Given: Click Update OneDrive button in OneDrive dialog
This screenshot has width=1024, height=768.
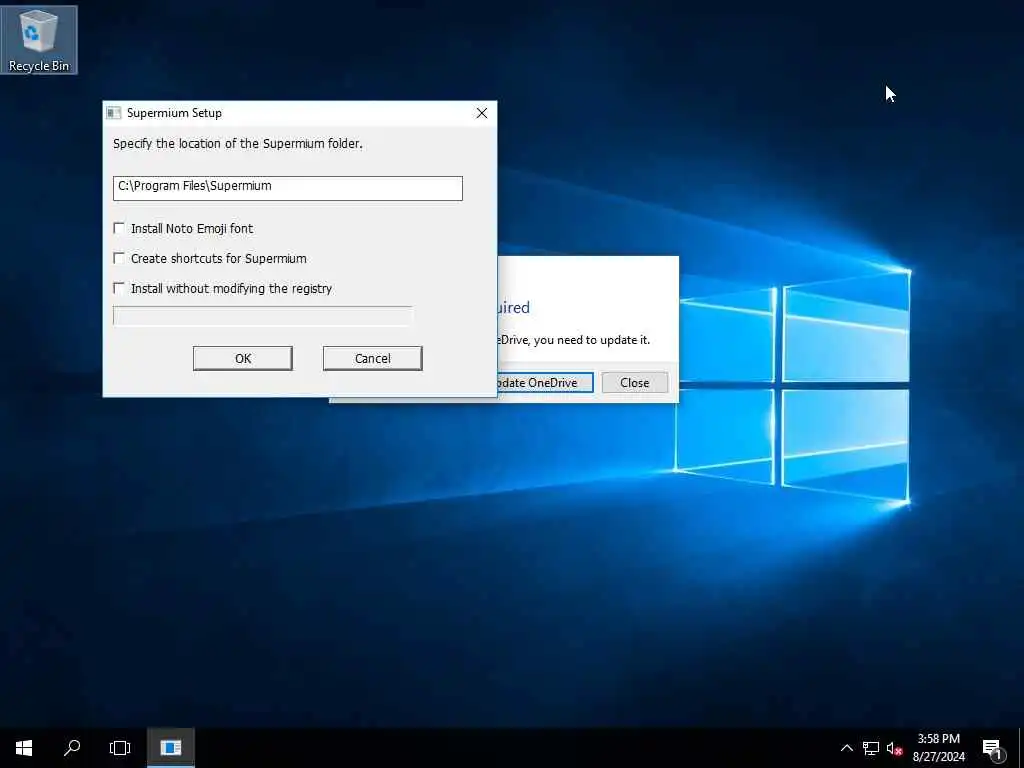Looking at the screenshot, I should point(545,383).
